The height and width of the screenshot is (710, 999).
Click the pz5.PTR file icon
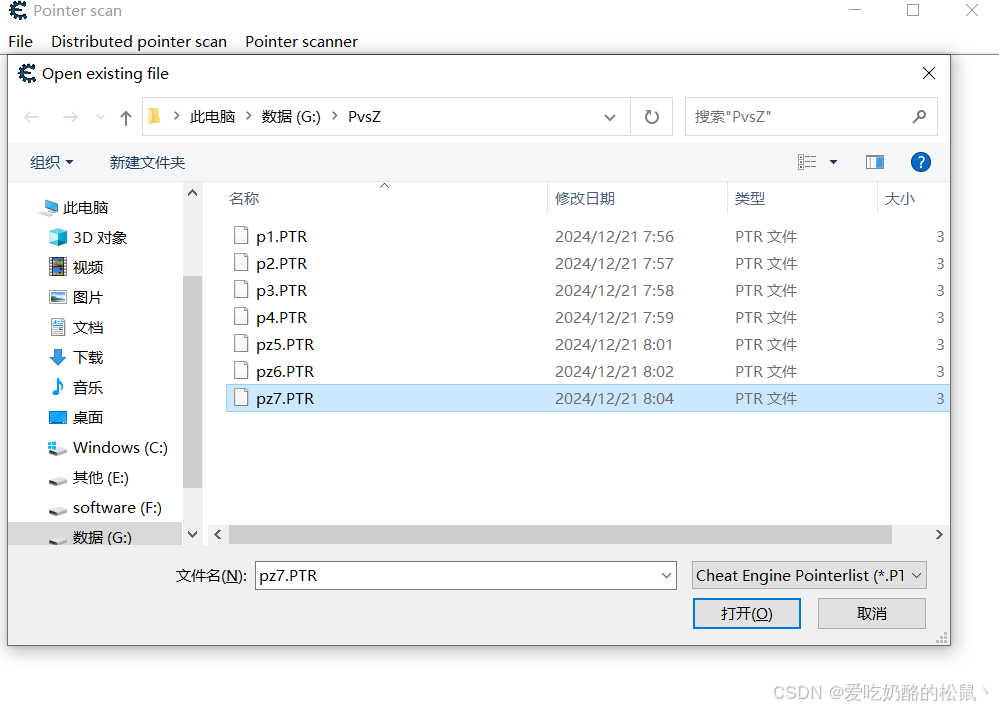click(x=241, y=344)
